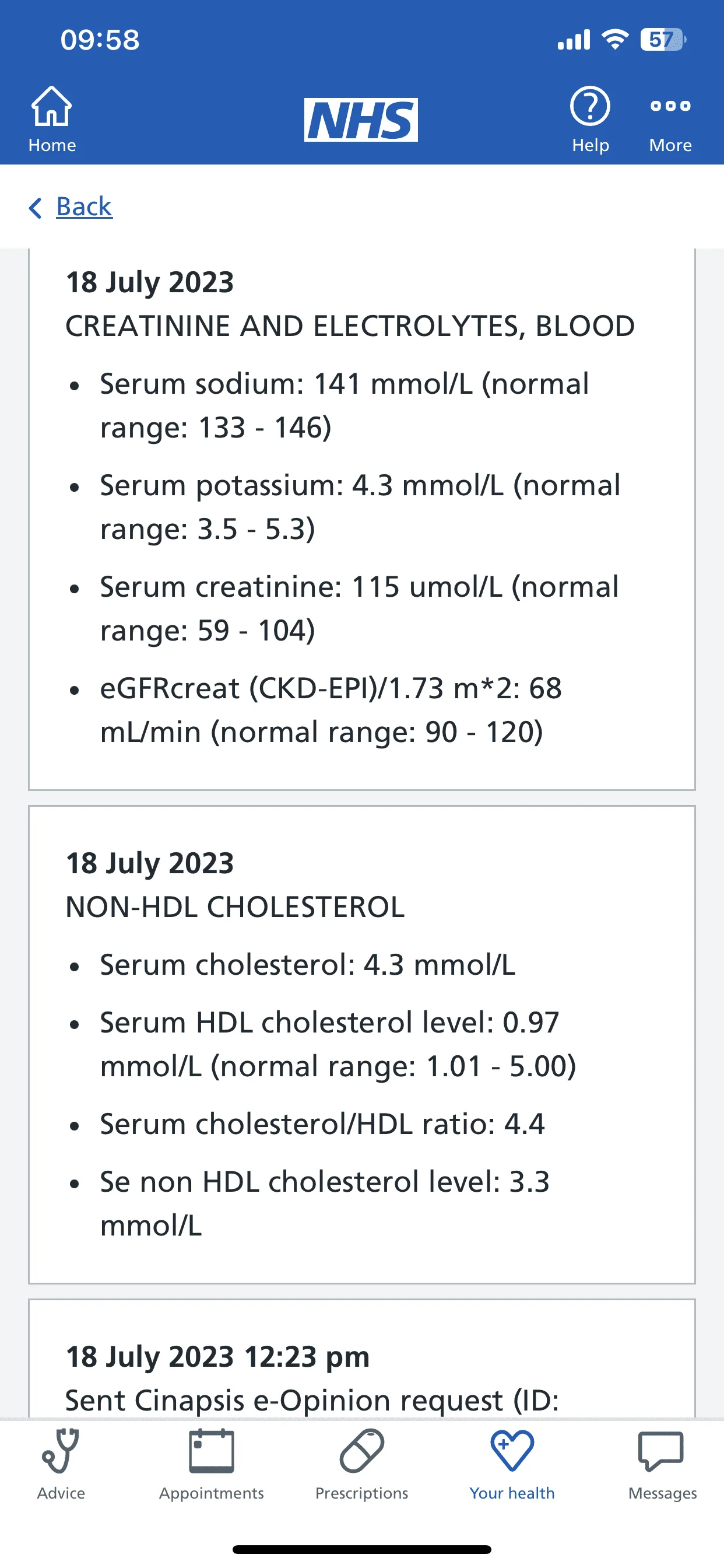
Task: Select the Creatinine and Electrolytes heading
Action: pos(350,326)
